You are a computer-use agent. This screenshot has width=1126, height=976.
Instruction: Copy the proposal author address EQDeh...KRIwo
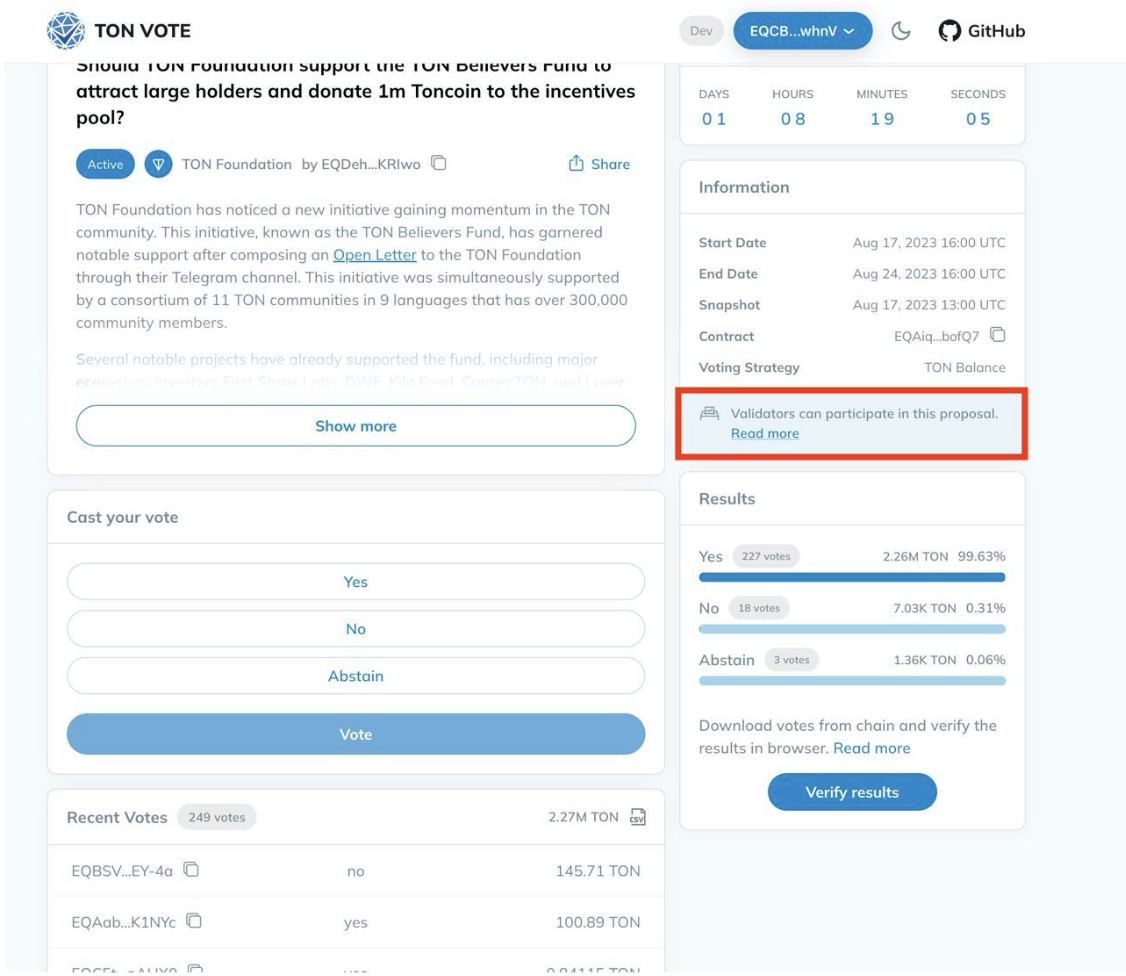[439, 163]
